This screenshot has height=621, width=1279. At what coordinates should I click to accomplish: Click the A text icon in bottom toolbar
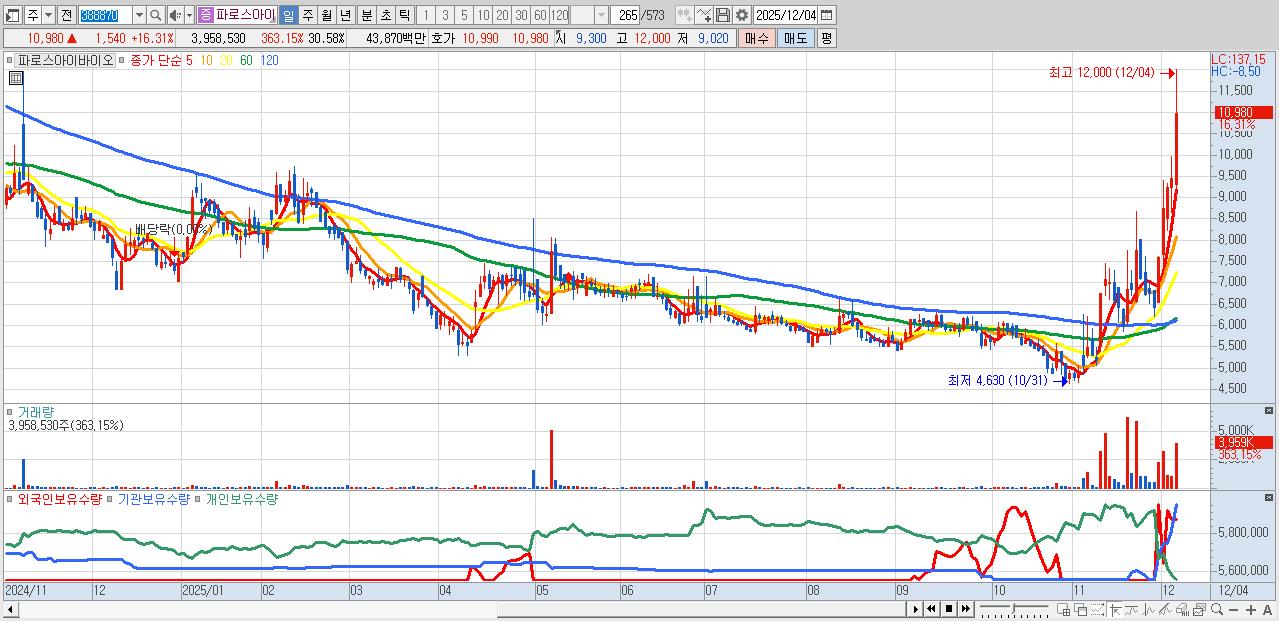click(x=1267, y=609)
